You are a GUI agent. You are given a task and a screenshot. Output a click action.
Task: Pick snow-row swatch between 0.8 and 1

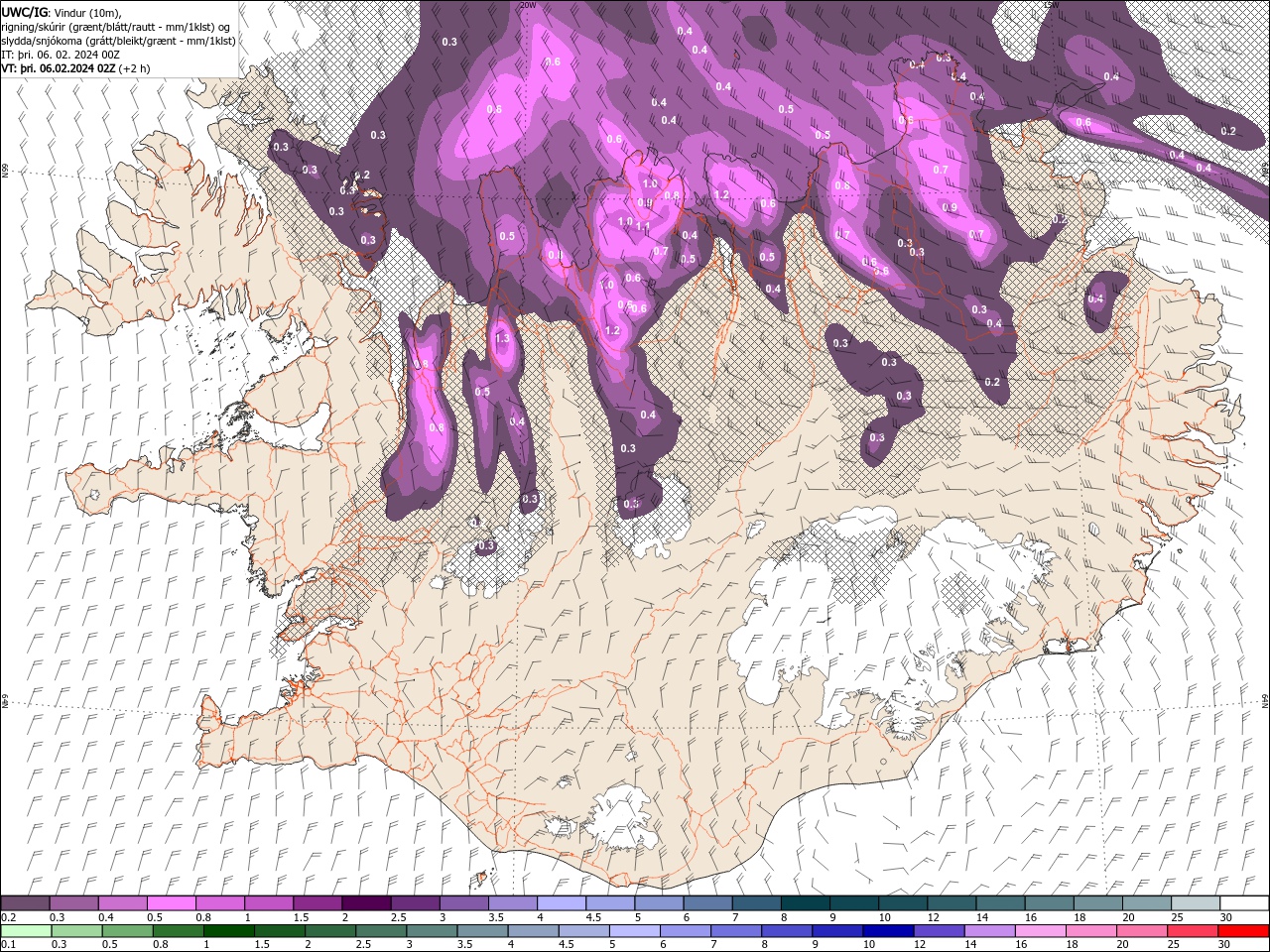[220, 902]
